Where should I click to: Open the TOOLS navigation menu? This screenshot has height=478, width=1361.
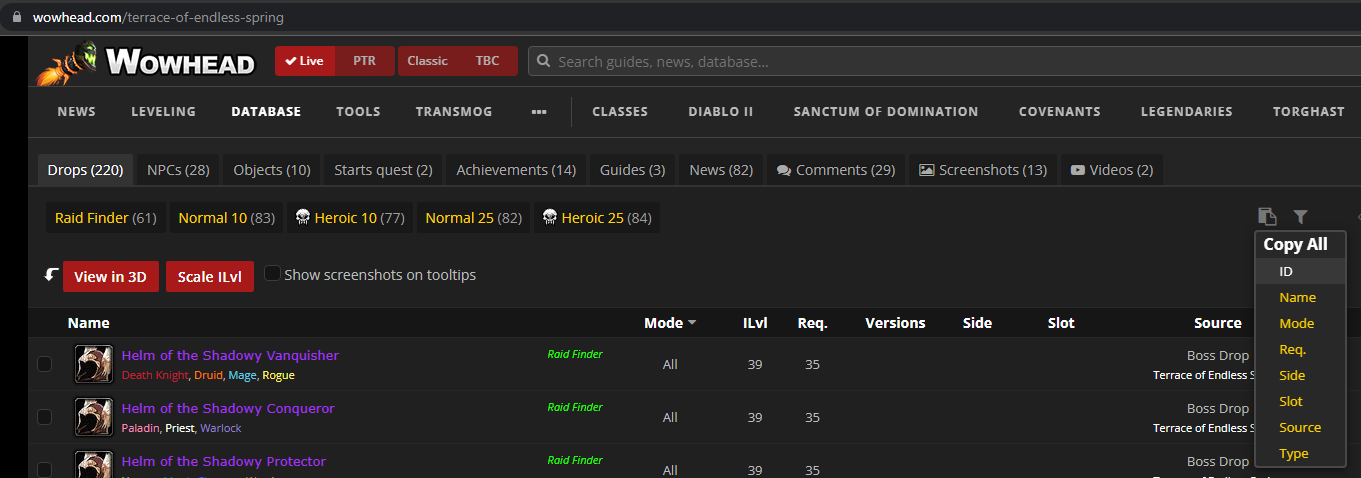coord(358,112)
